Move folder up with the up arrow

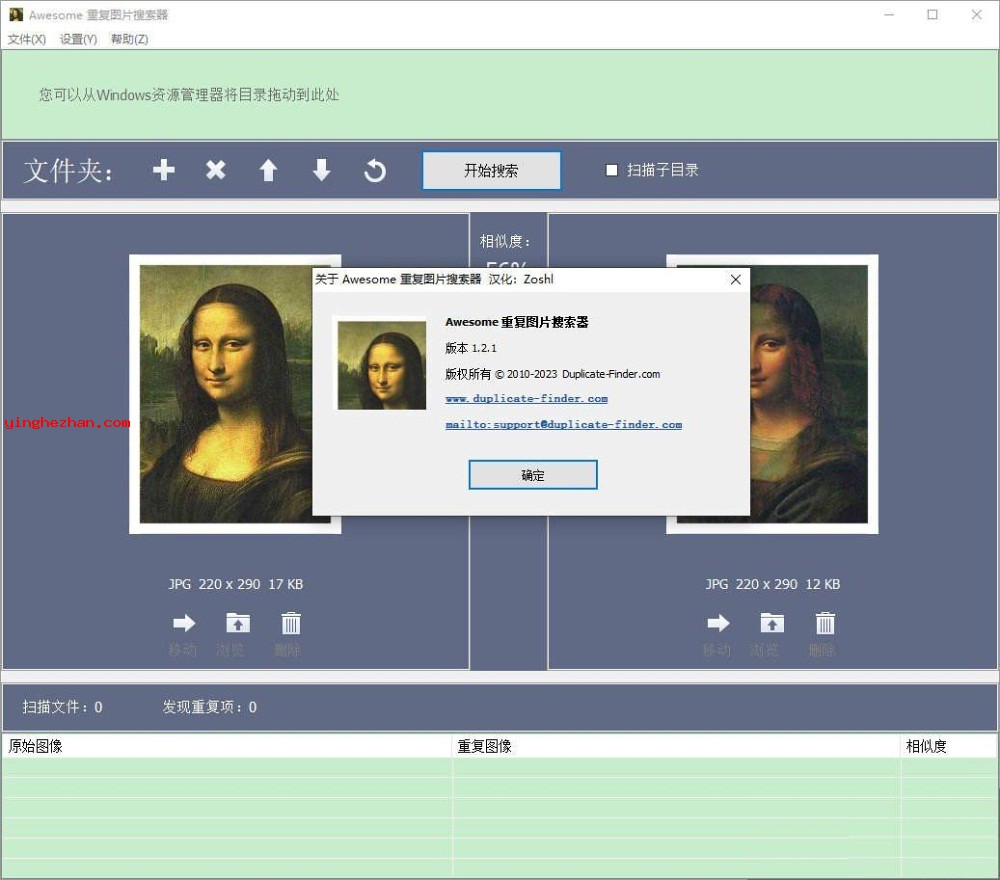pos(268,170)
